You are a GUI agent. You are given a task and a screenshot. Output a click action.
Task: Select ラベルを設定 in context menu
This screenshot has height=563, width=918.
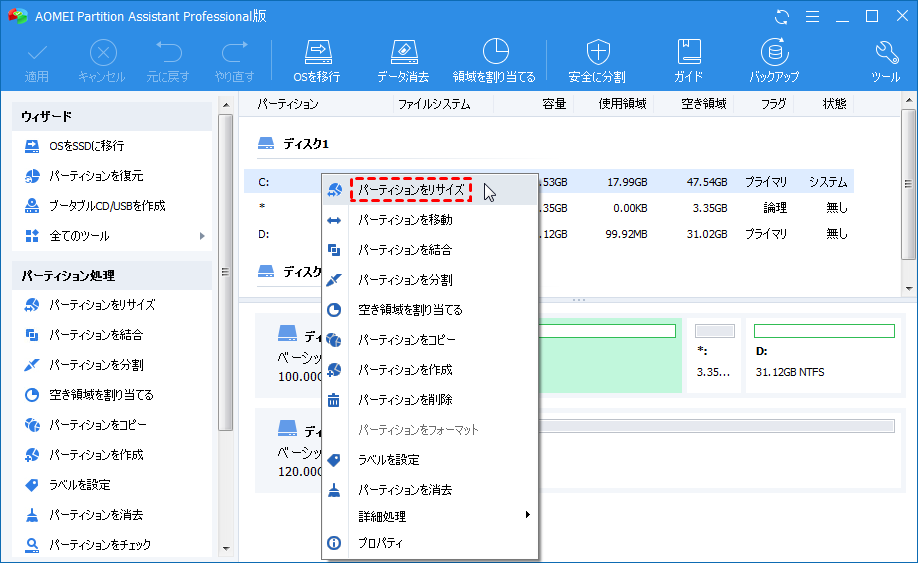[430, 459]
